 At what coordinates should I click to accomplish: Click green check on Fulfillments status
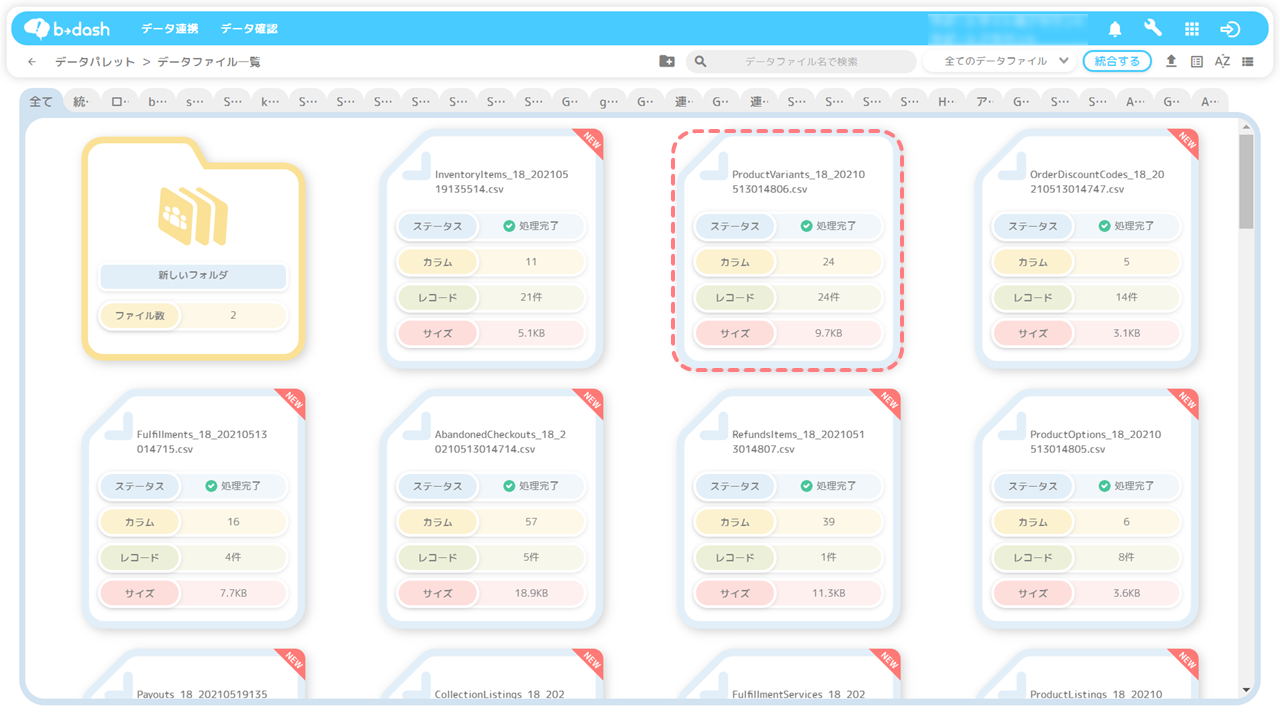coord(211,486)
